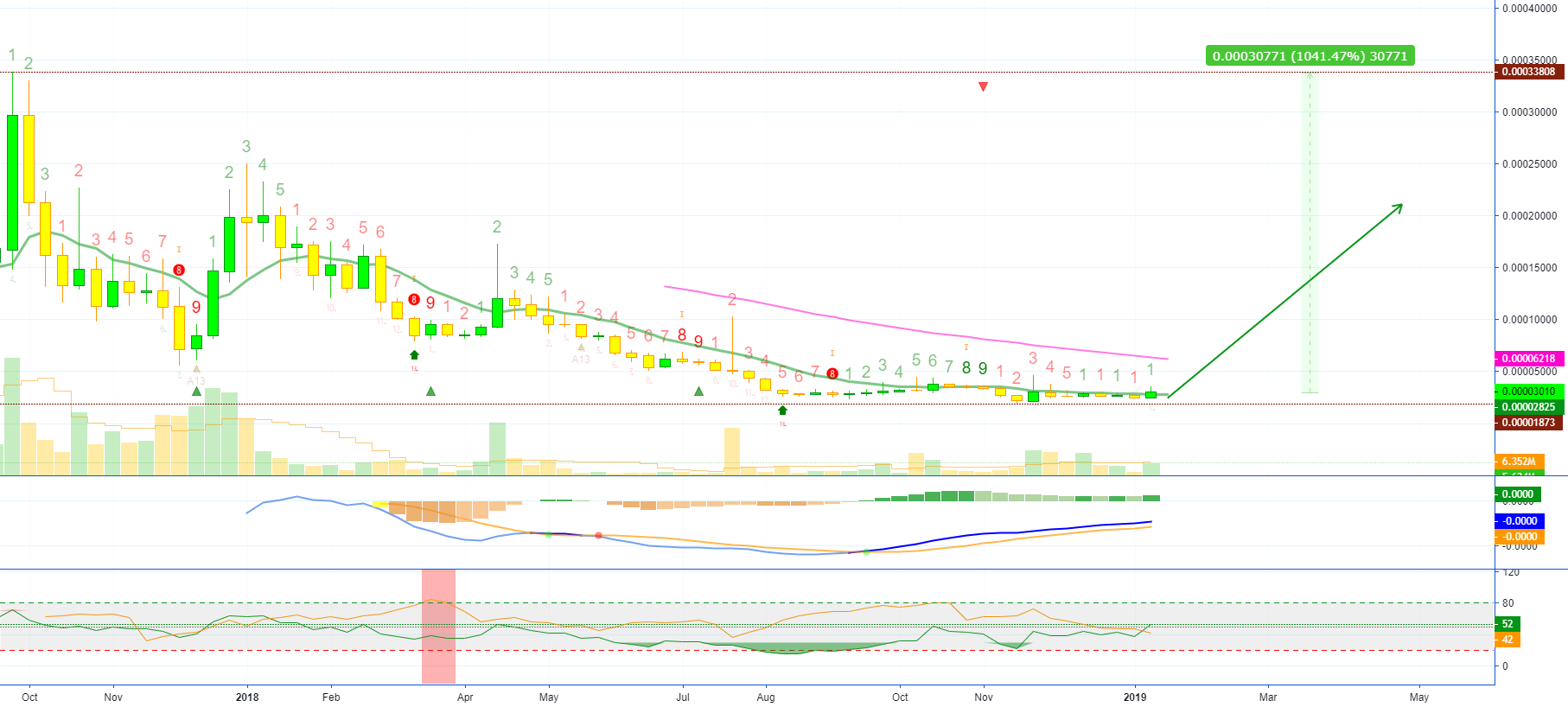Click the green 0.0000 histogram value label
Viewport: 1568px width, 707px height.
click(x=1519, y=494)
